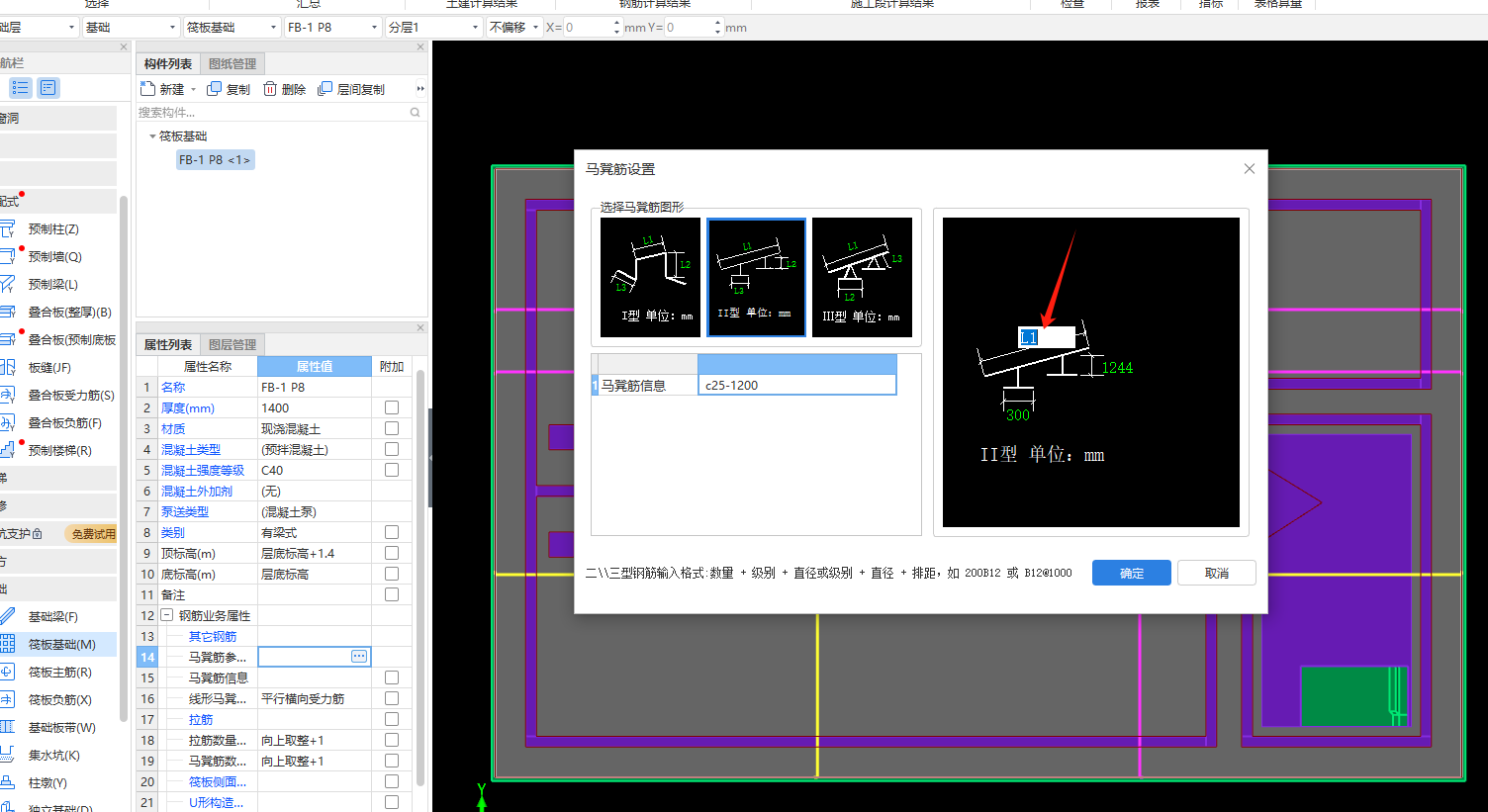Click 确定 in the 马凳筋设置 dialog
This screenshot has width=1488, height=812.
click(x=1132, y=573)
